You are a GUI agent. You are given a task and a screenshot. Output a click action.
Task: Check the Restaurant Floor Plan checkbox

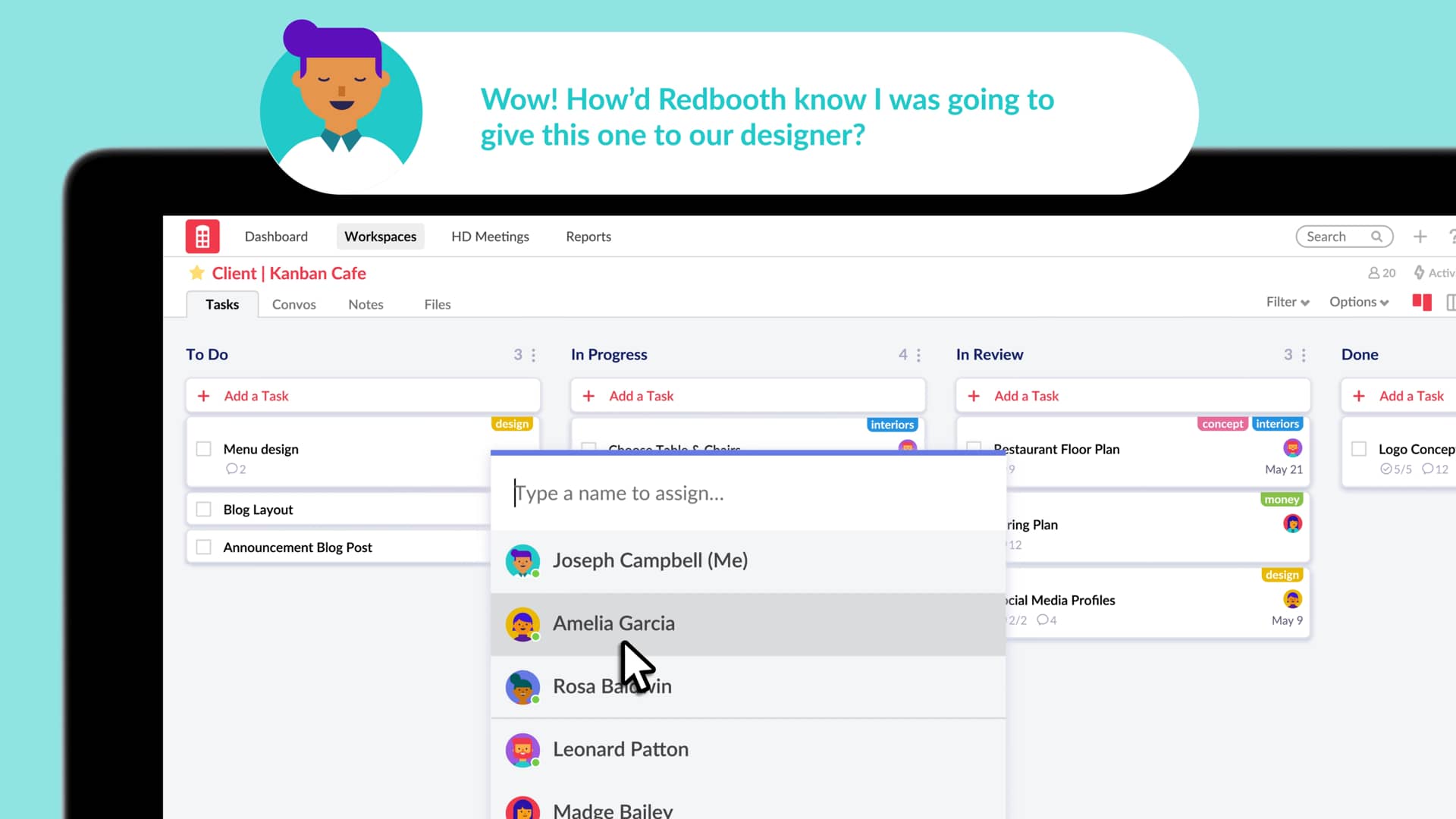click(x=974, y=447)
